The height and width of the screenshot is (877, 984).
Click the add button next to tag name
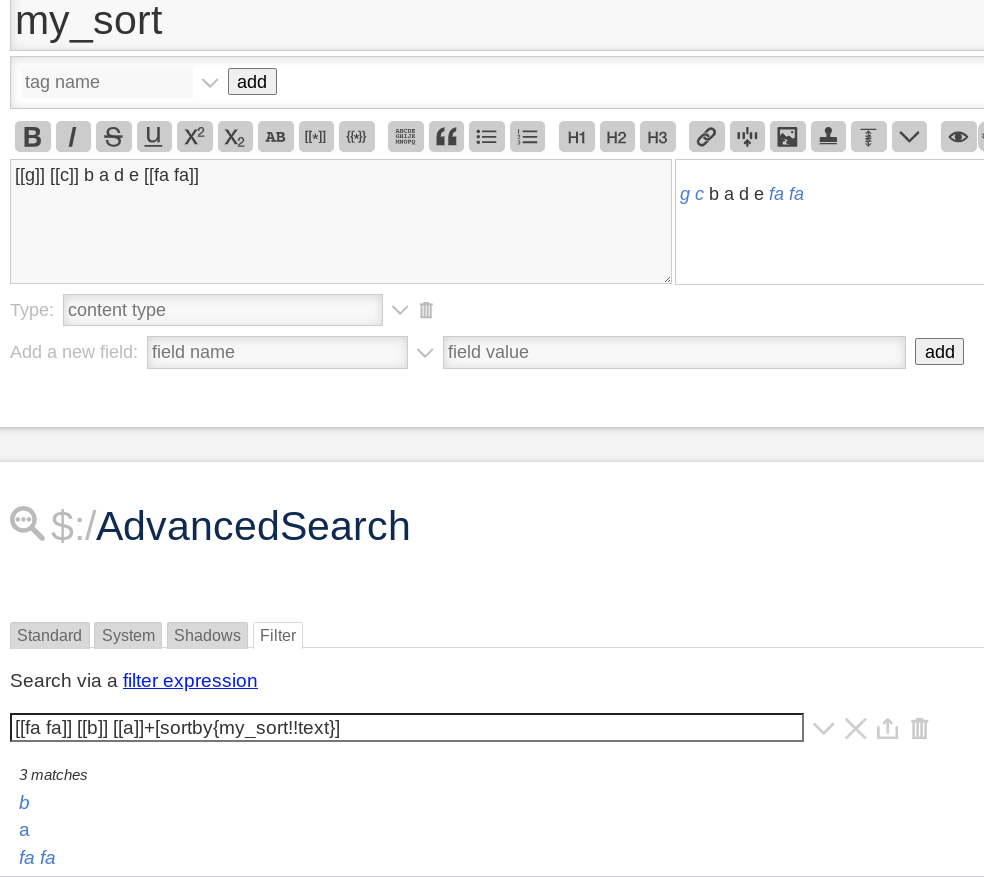coord(252,82)
